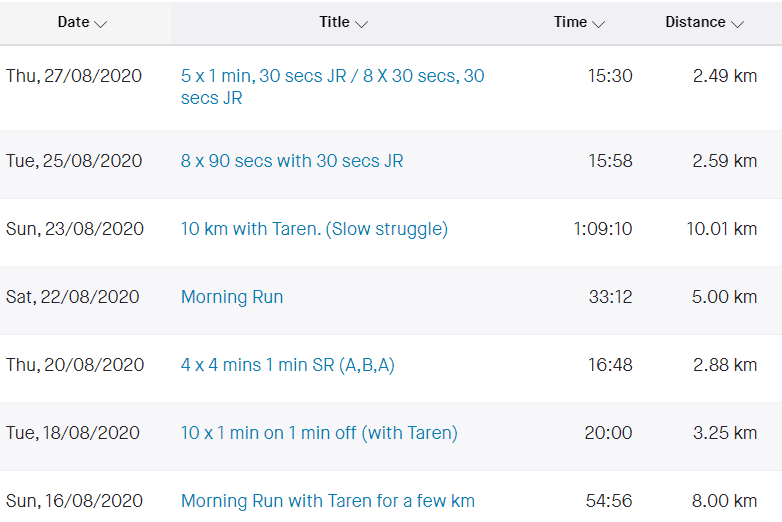This screenshot has width=782, height=522.
Task: Open the Morning Run activity from 22/08/2020
Action: point(232,297)
